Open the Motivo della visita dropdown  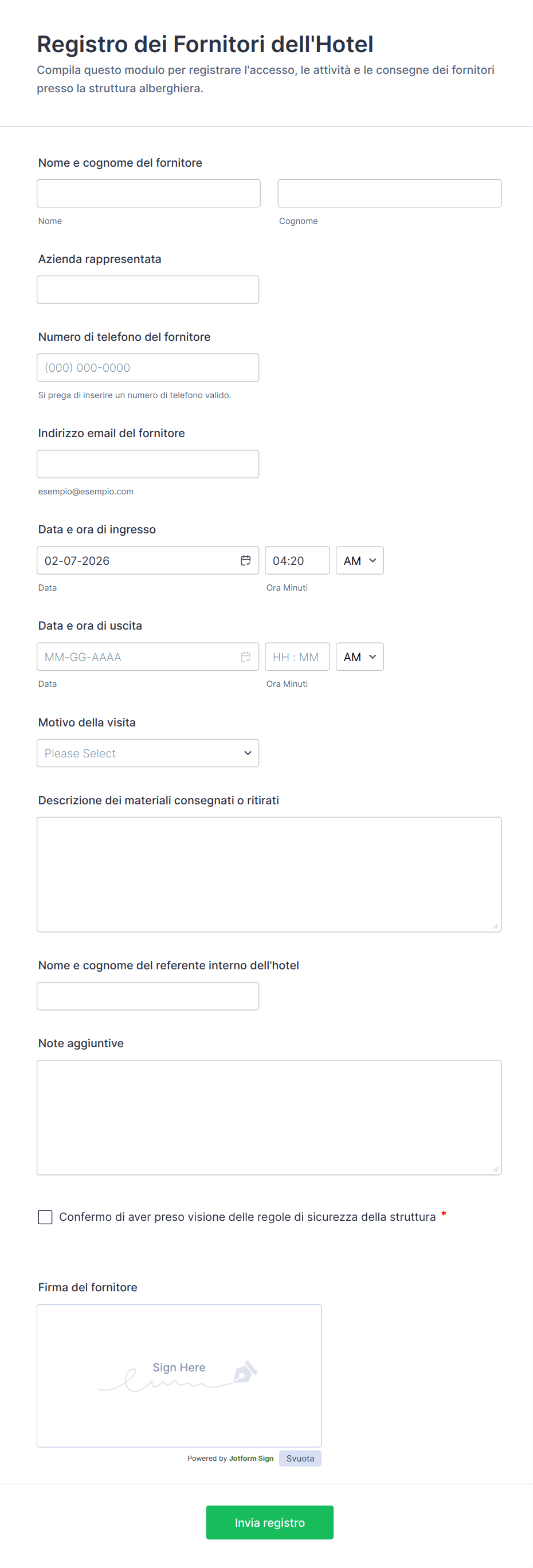tap(147, 753)
